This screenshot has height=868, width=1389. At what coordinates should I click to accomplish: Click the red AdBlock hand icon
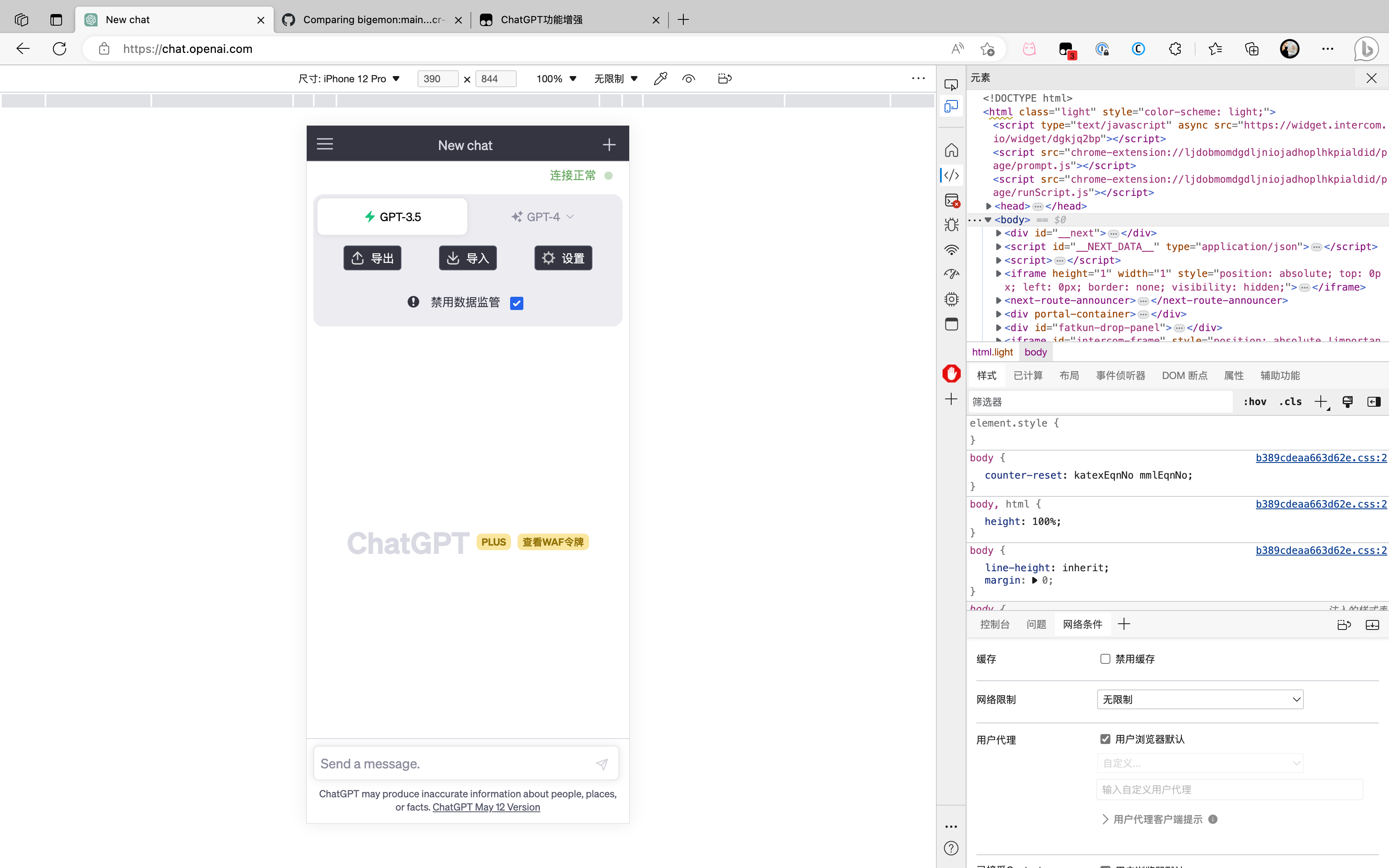pos(951,374)
